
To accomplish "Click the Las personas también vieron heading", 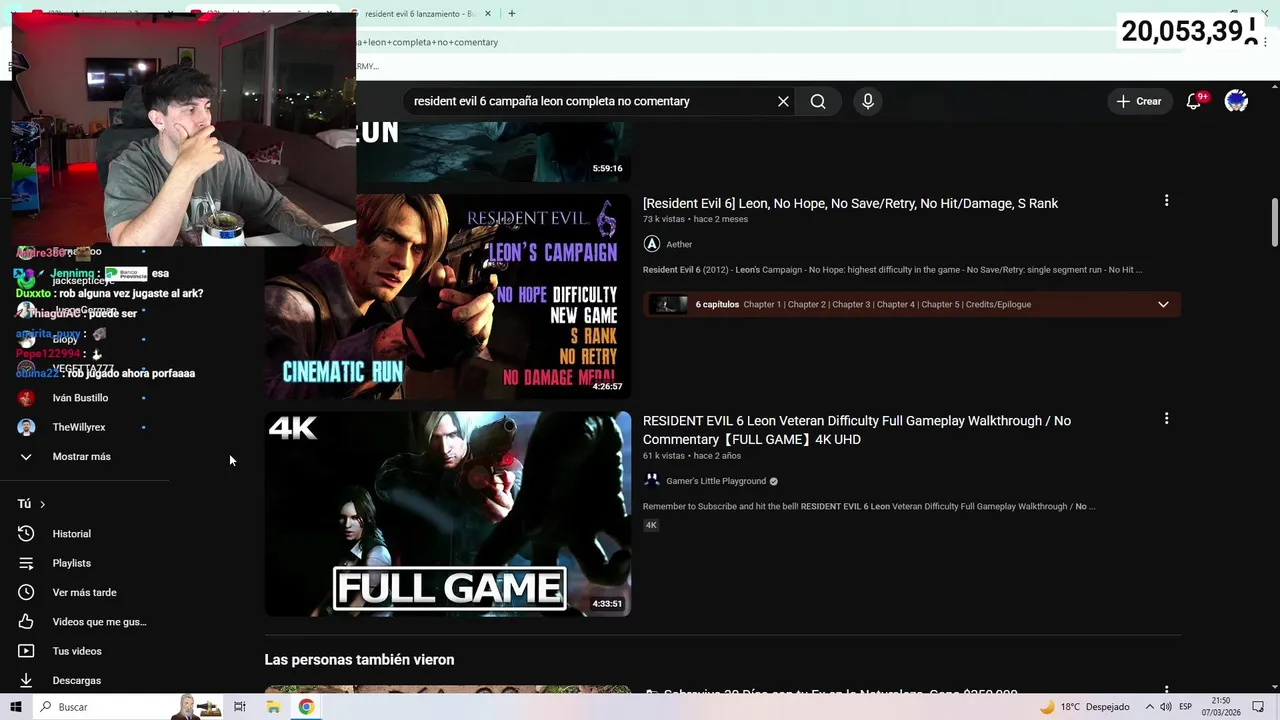I will click(359, 660).
